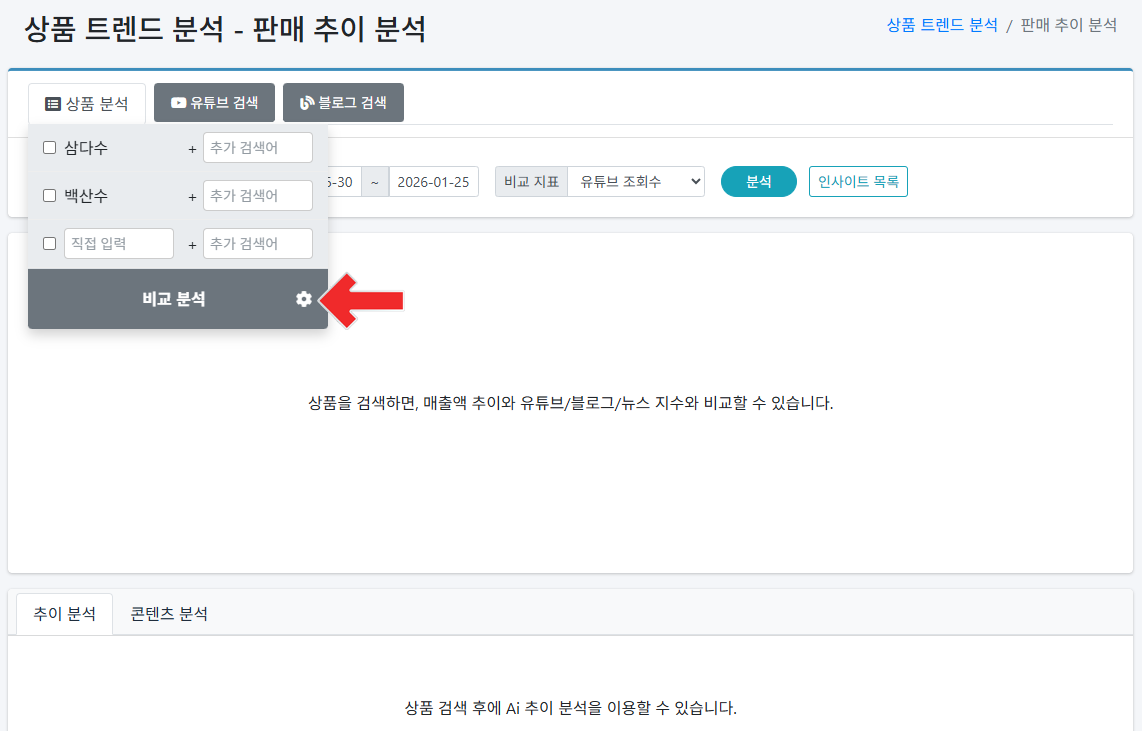
Task: Click the 판매 추이 분석 breadcrumb entry
Action: [1068, 24]
